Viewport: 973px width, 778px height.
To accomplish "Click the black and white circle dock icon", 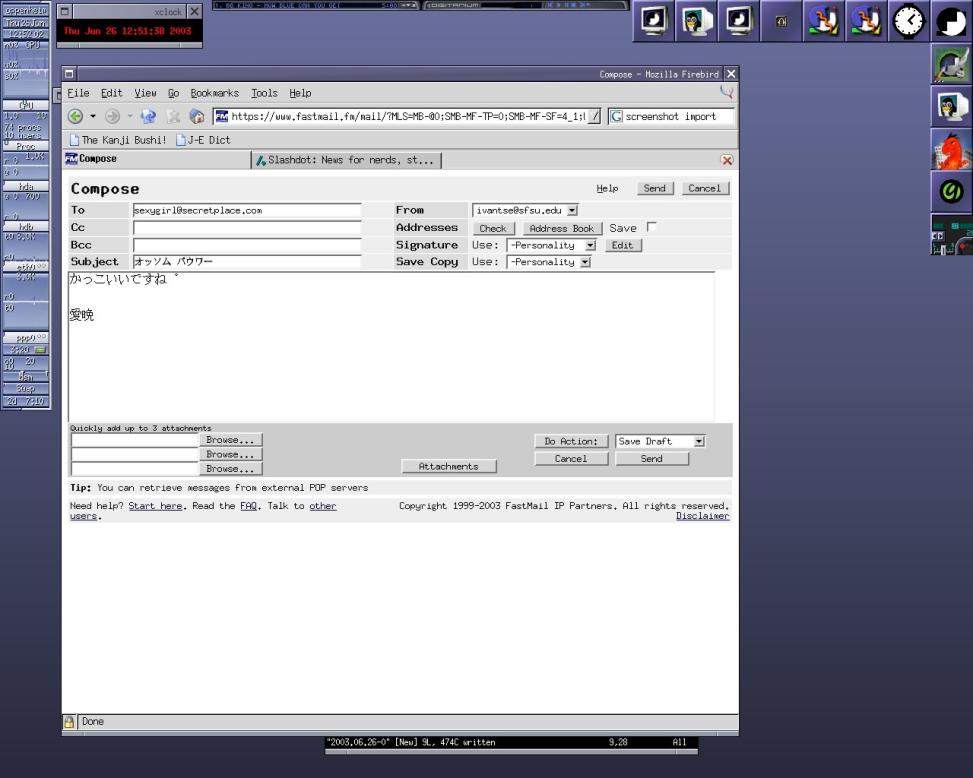I will pos(951,21).
